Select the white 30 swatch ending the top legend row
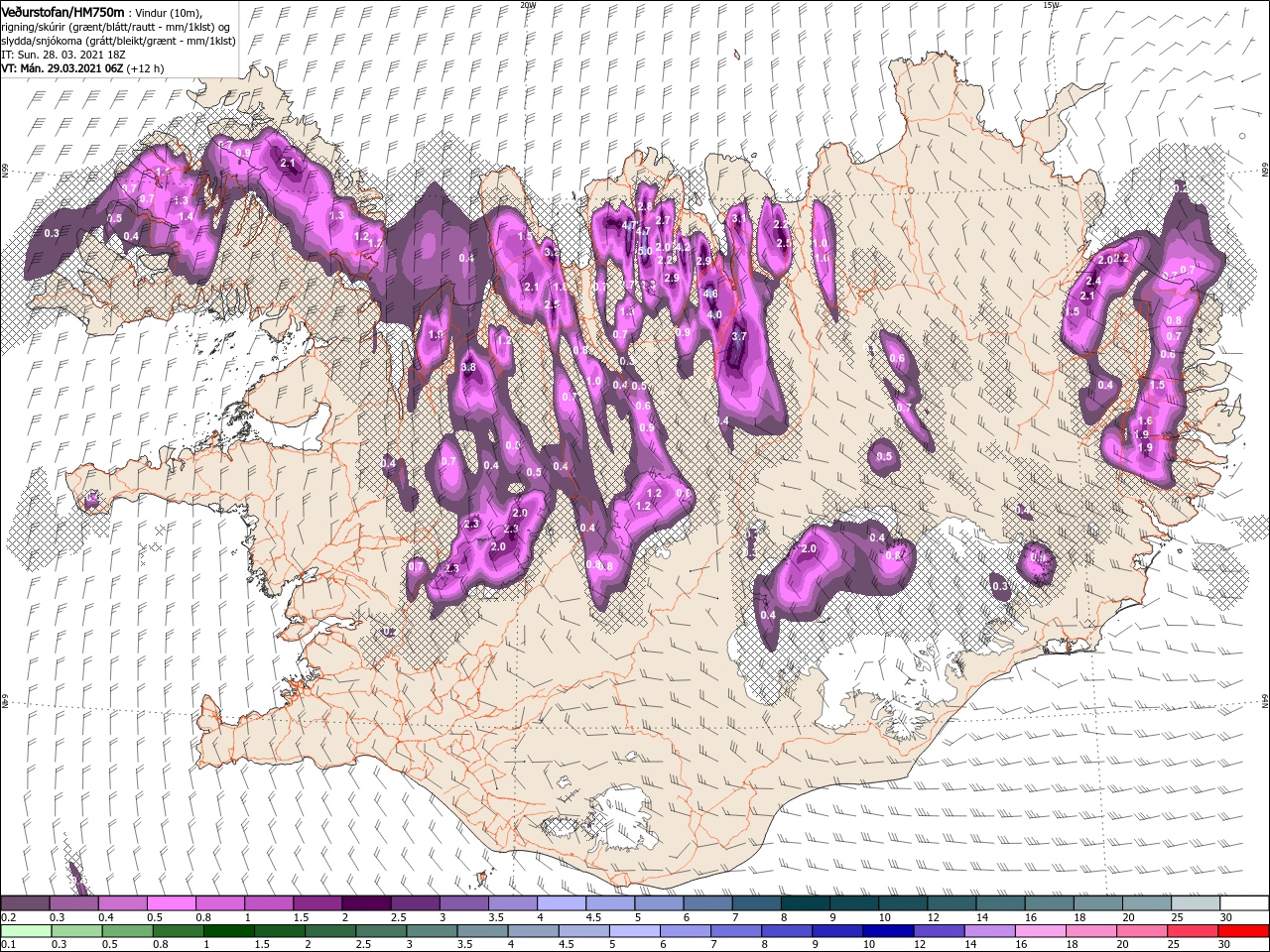Image resolution: width=1270 pixels, height=952 pixels. (1243, 903)
